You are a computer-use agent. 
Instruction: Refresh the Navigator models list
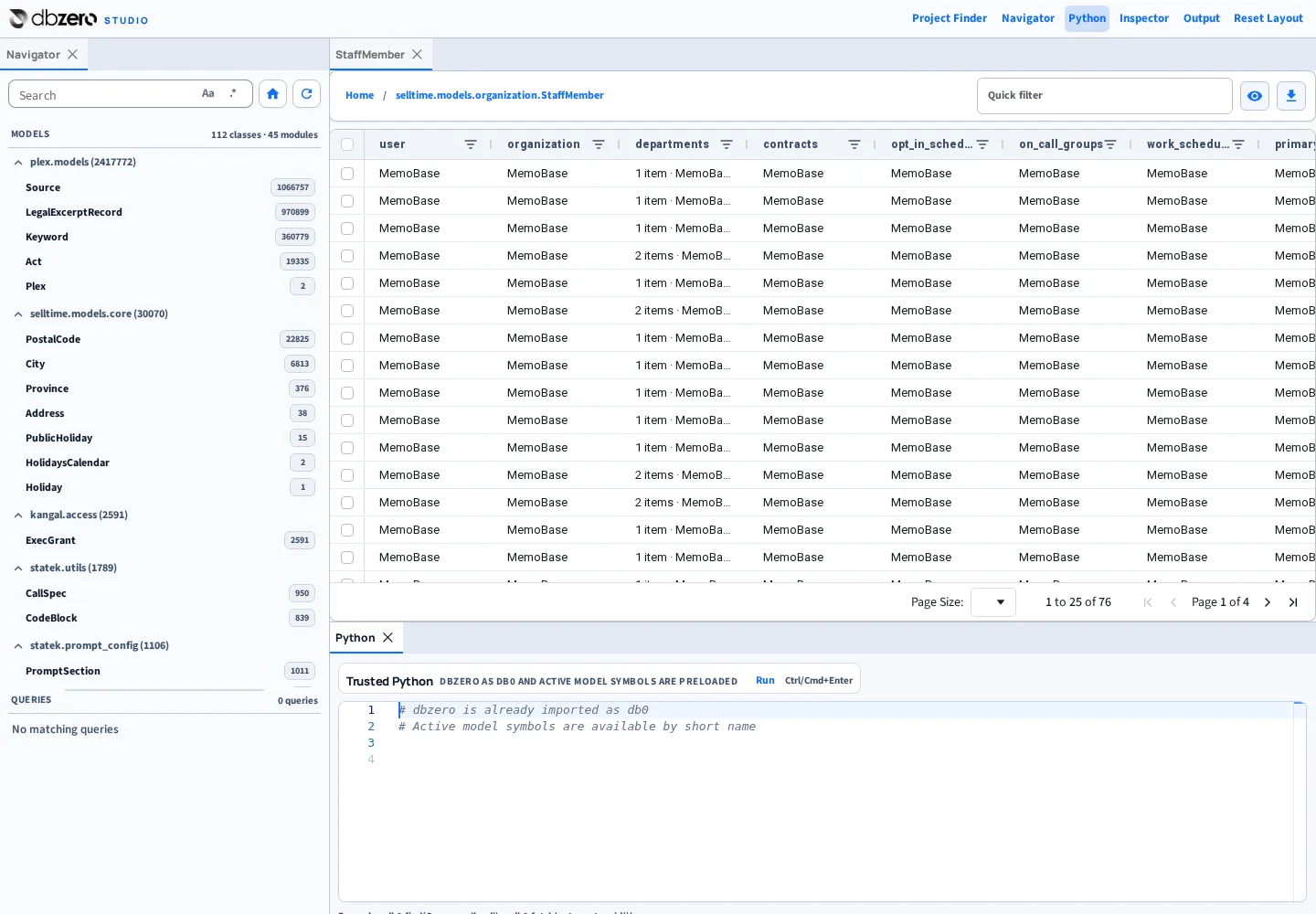tap(306, 94)
